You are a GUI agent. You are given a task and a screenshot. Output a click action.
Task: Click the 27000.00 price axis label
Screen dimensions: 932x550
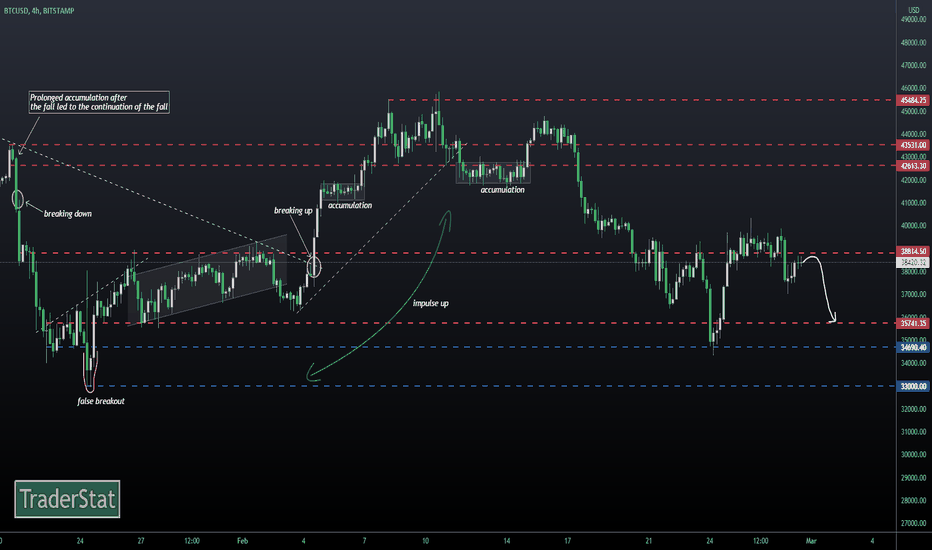coord(914,524)
